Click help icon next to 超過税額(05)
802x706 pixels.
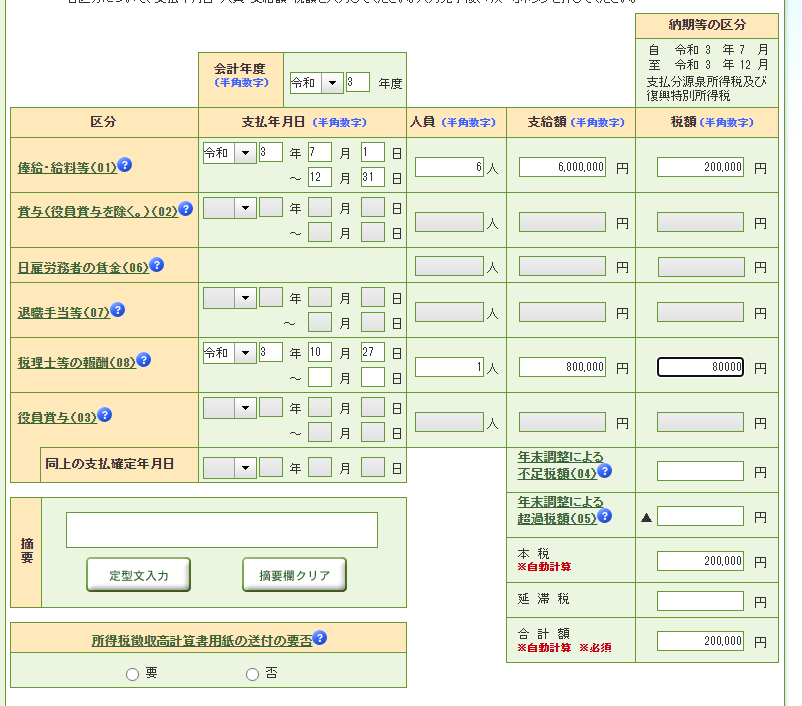click(604, 517)
